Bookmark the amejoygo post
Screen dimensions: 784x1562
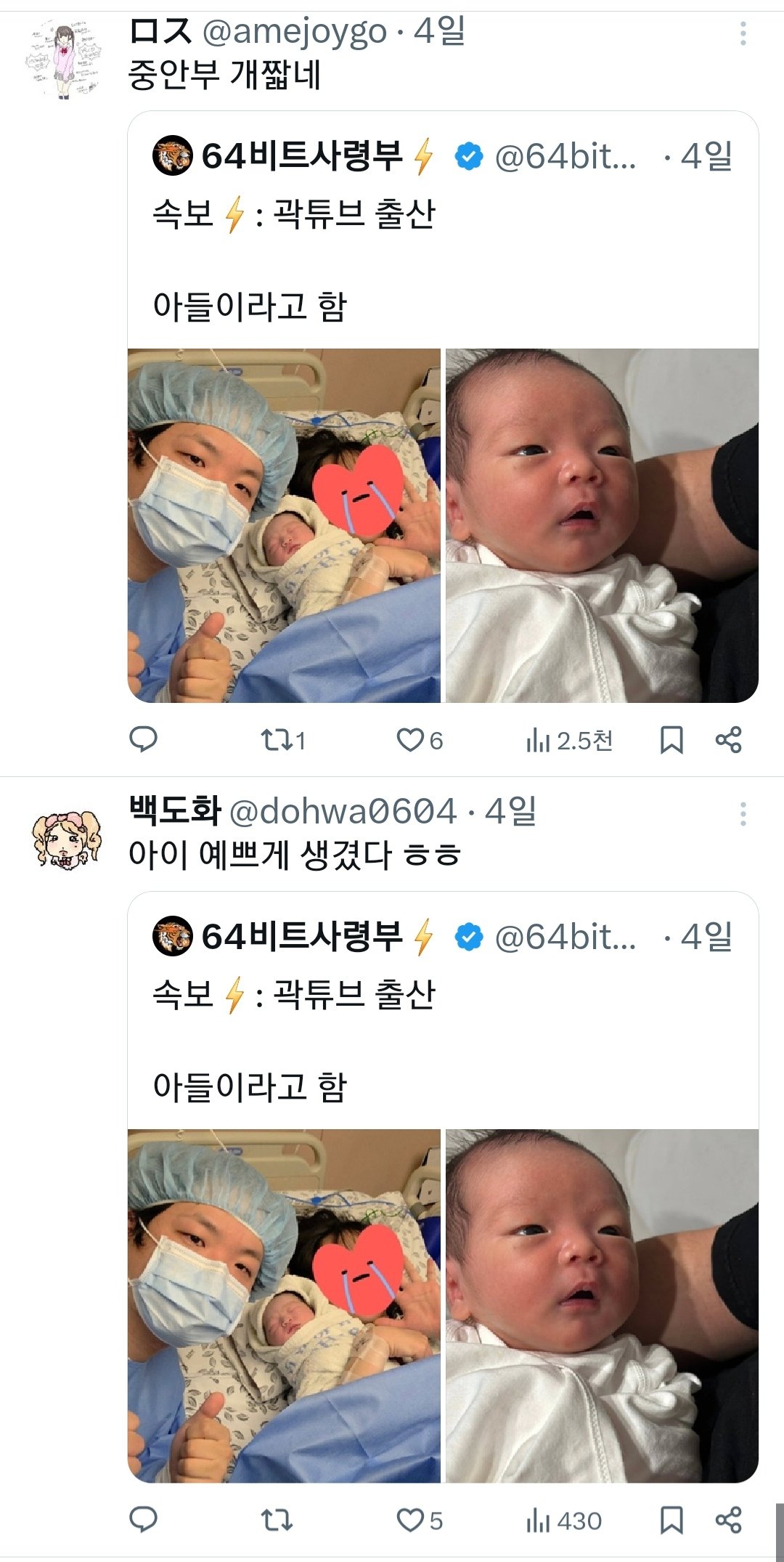click(671, 740)
